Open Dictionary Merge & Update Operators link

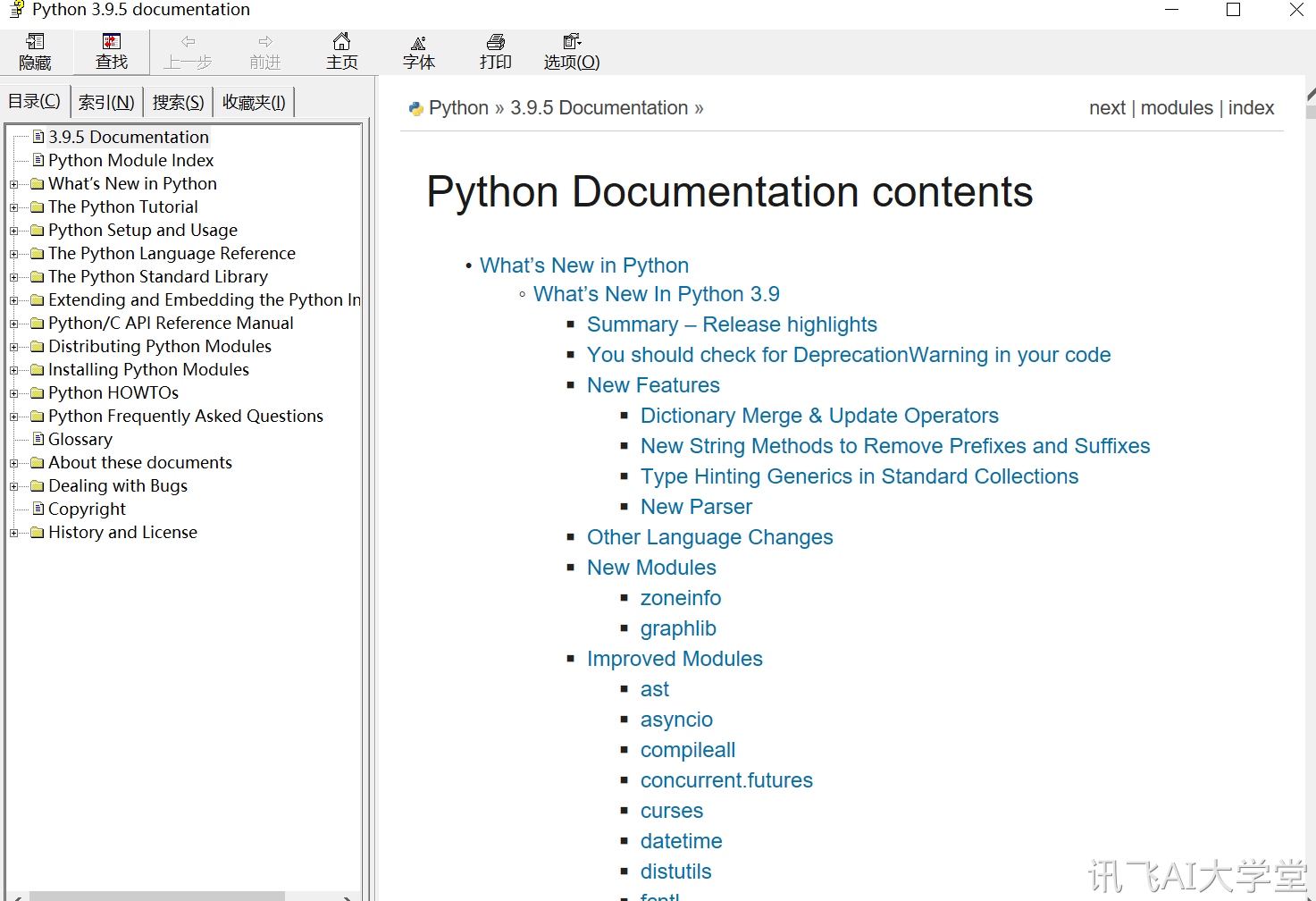[x=819, y=416]
